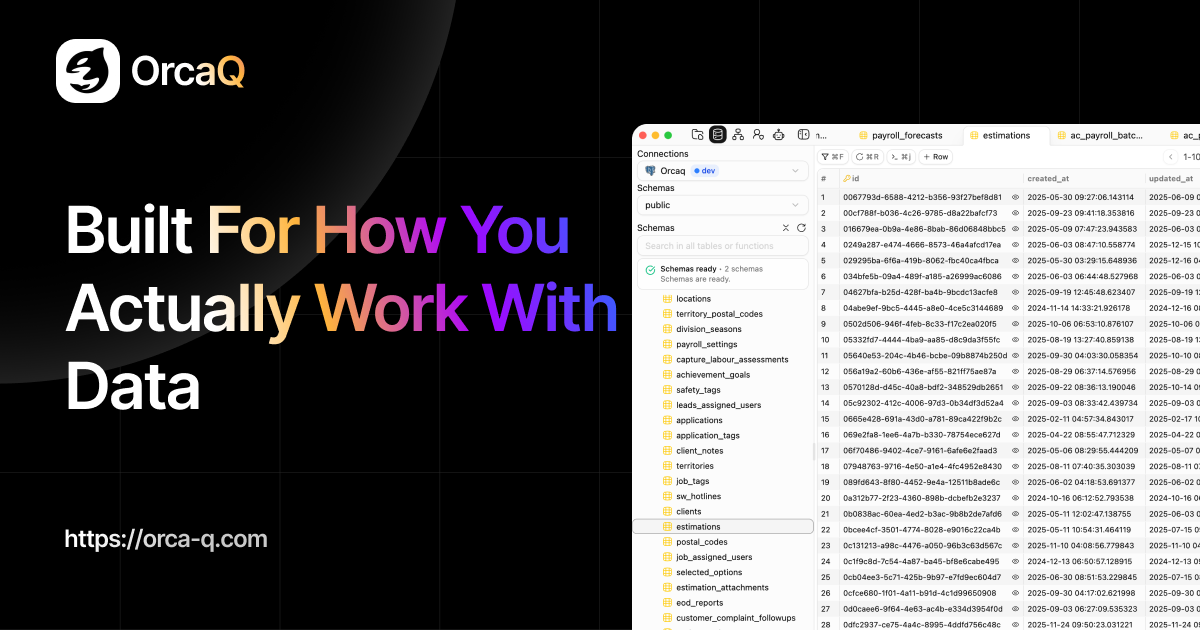
Task: Open the filter button ⌘F
Action: (x=834, y=157)
